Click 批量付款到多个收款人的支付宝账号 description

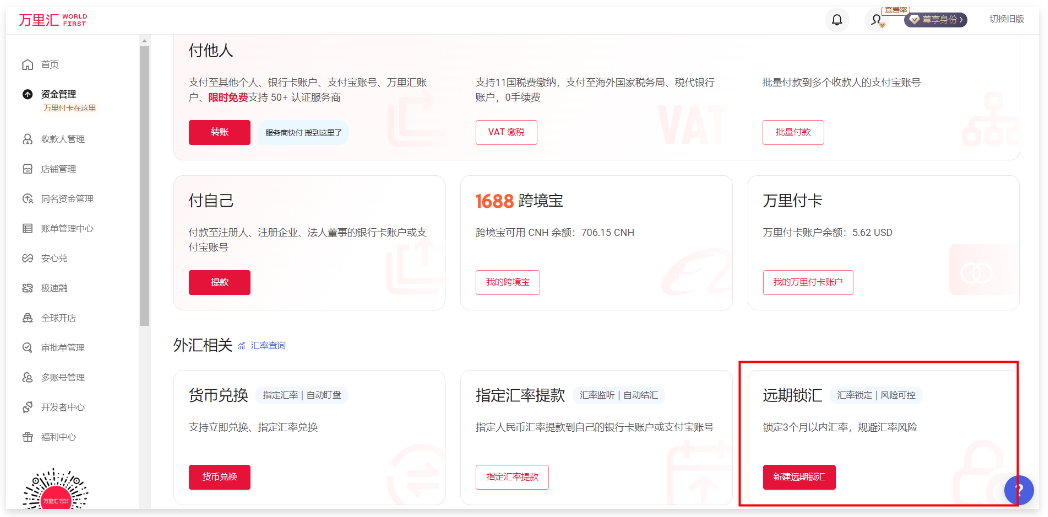(x=841, y=83)
